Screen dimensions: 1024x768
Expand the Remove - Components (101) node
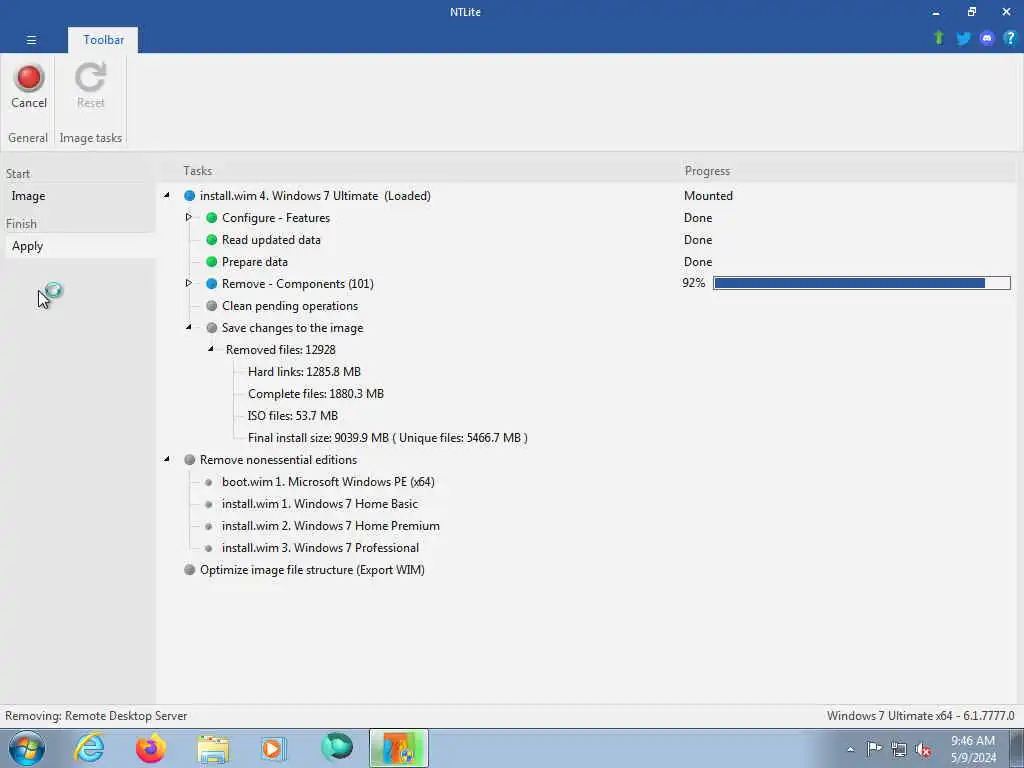point(189,283)
